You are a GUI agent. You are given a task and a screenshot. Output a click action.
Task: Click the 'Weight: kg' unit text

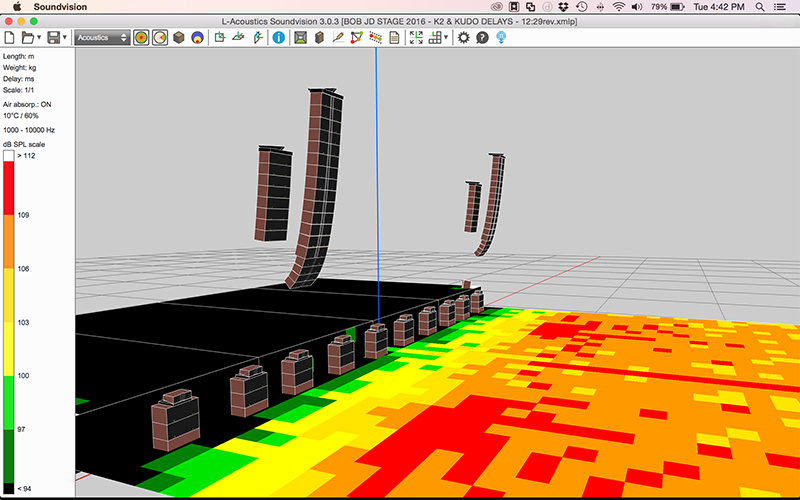[19, 68]
